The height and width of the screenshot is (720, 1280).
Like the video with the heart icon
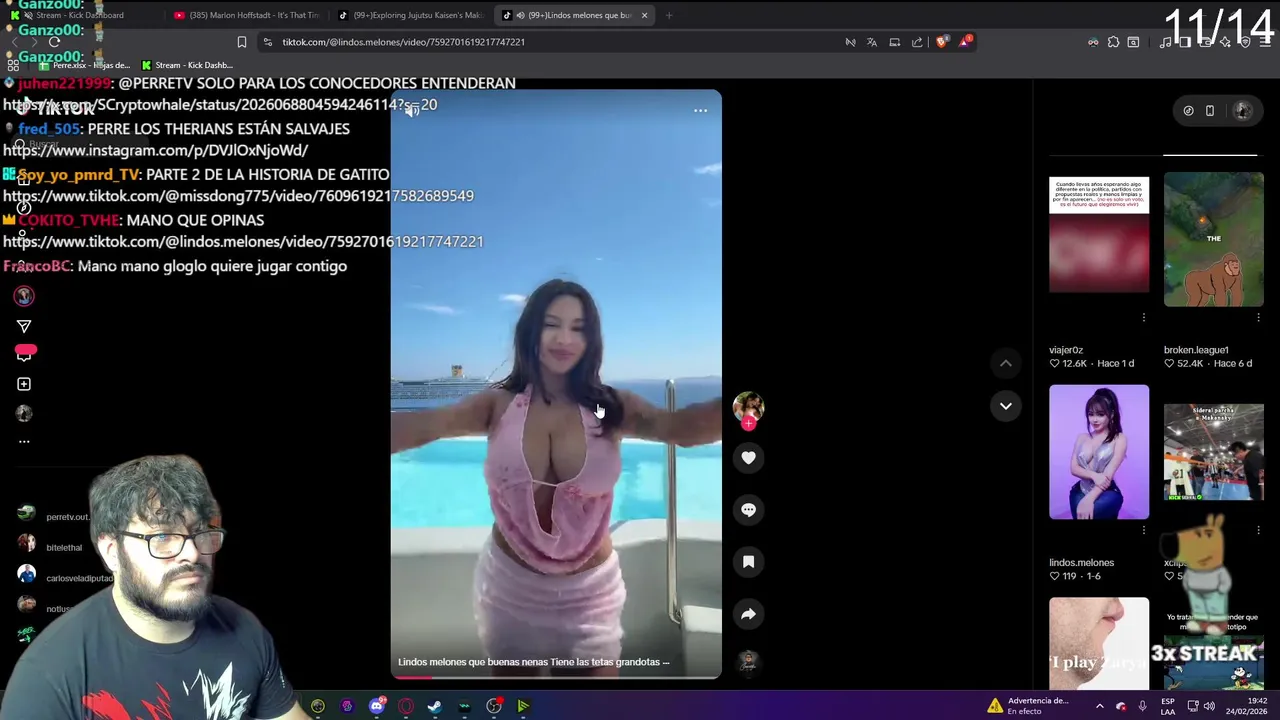coord(748,458)
